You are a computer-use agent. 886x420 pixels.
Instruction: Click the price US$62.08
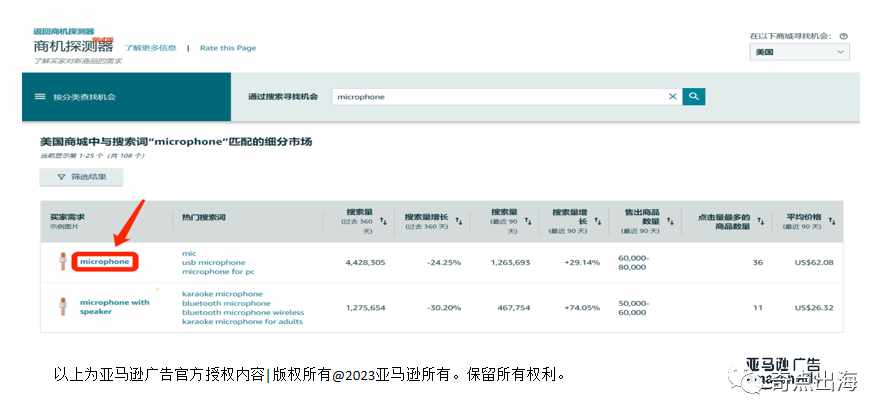coord(814,262)
